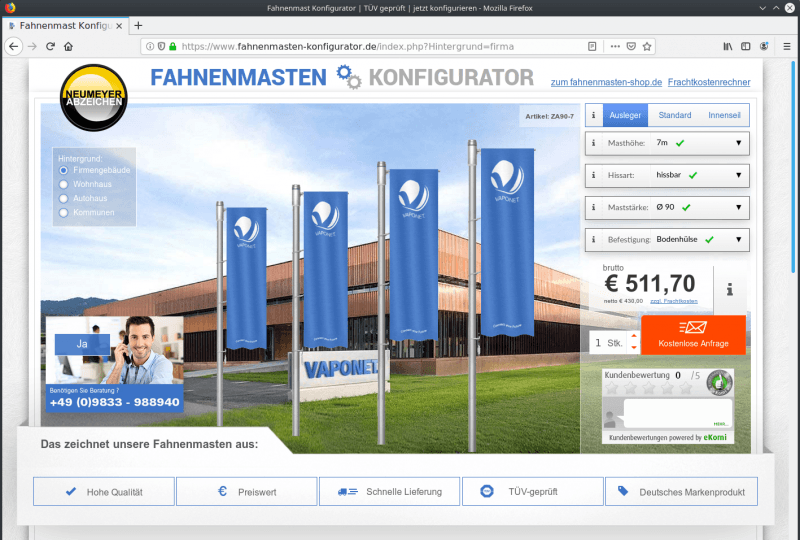800x540 pixels.
Task: Click the zzgl. Frachtkosten link
Action: tap(673, 301)
